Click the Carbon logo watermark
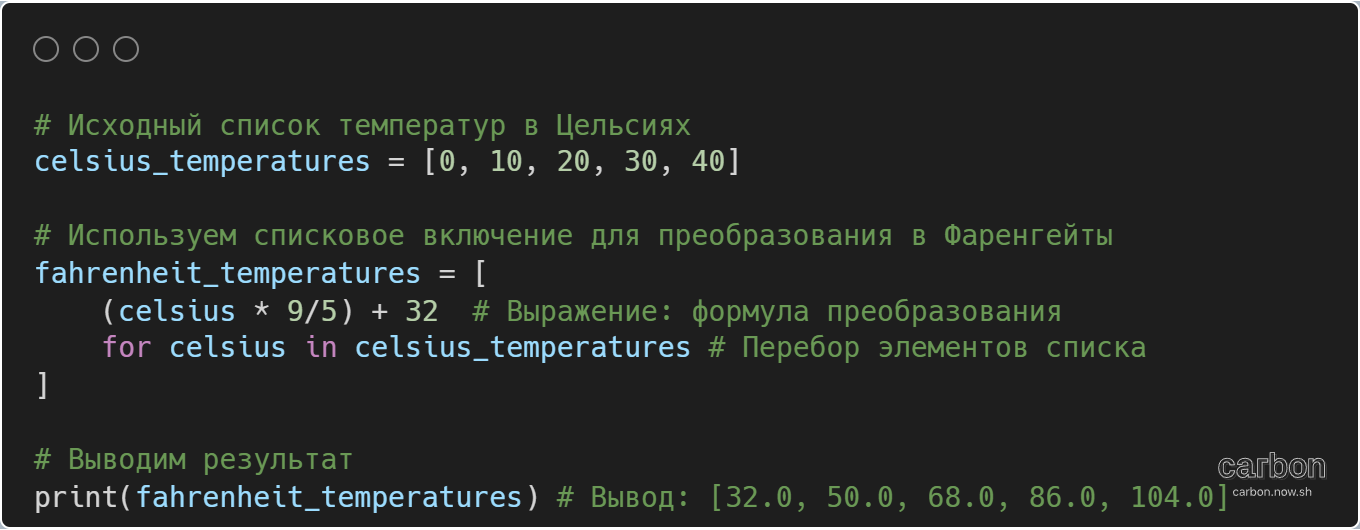This screenshot has height=530, width=1360. tap(1271, 467)
